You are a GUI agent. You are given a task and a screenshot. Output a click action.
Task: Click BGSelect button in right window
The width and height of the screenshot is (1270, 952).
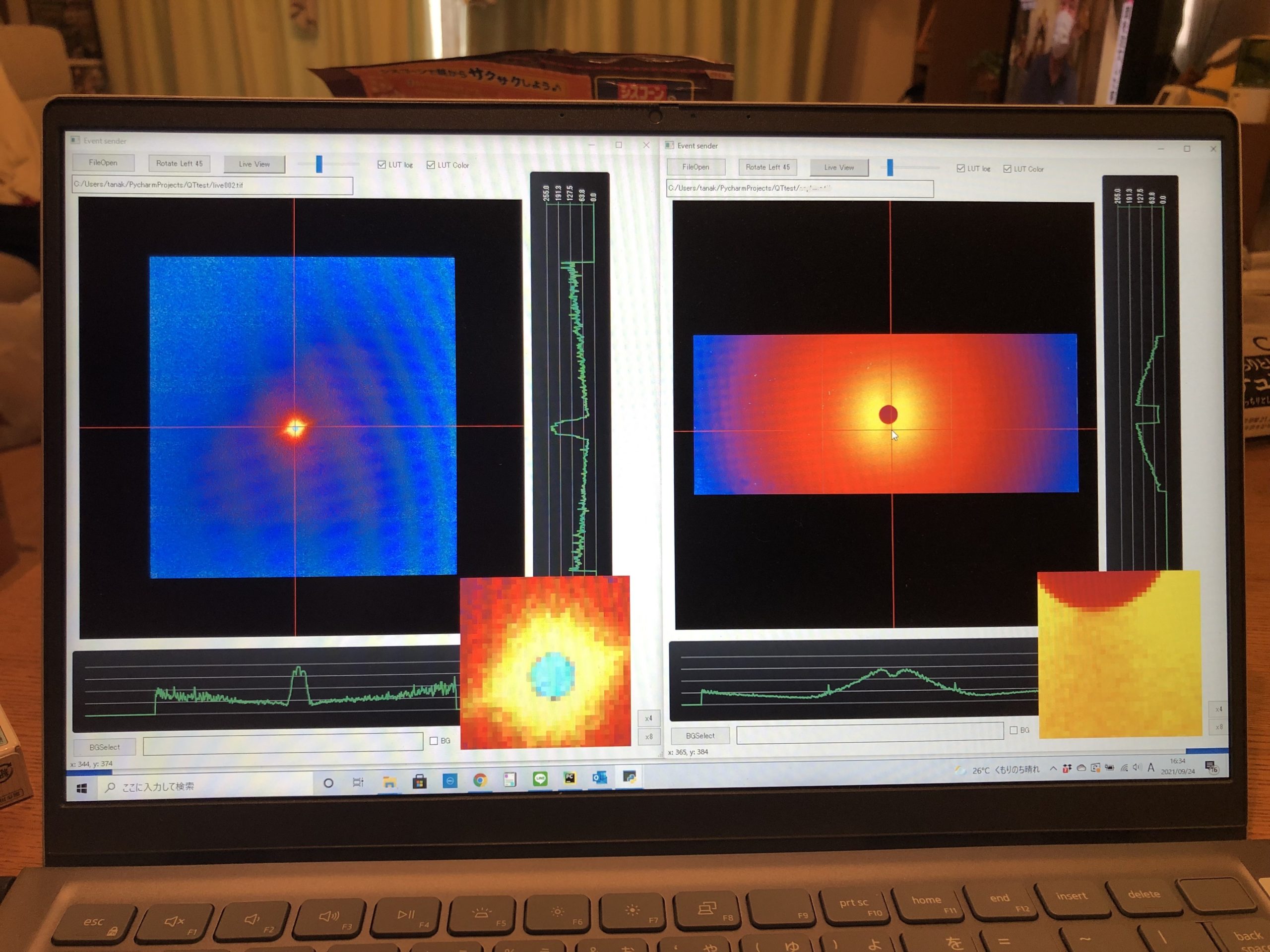[700, 736]
